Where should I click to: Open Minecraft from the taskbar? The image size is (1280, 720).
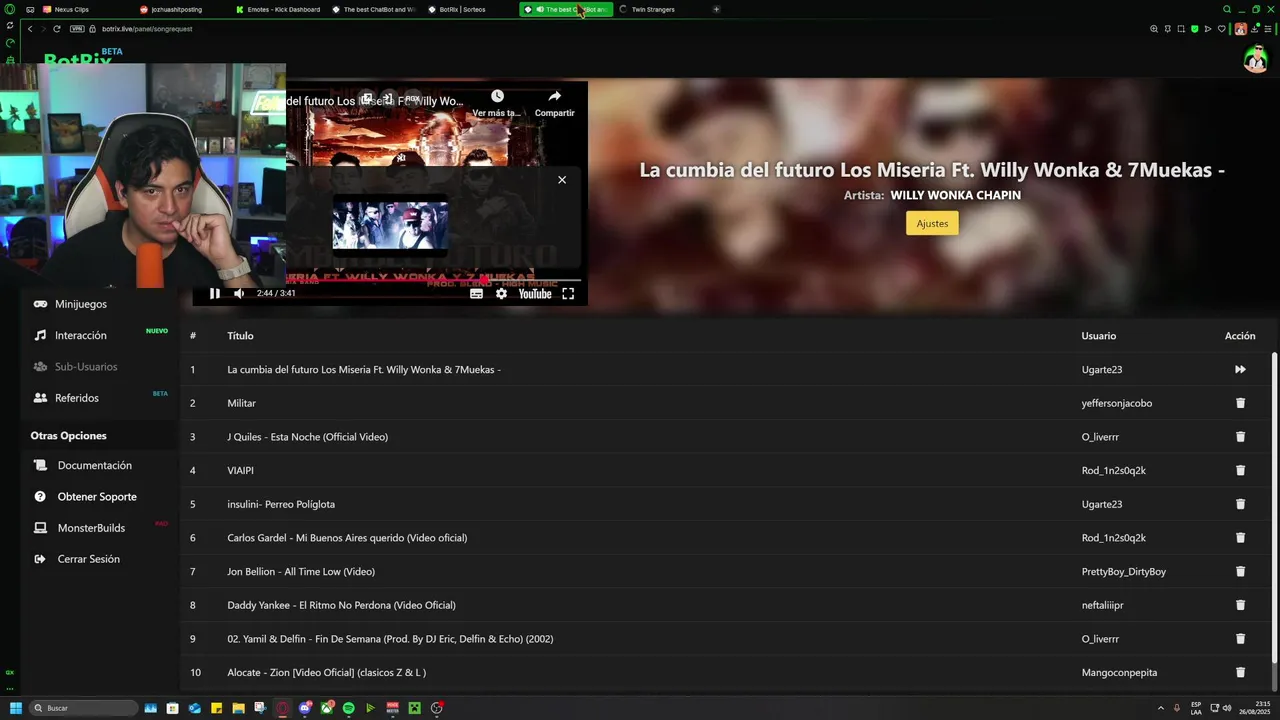tap(414, 708)
